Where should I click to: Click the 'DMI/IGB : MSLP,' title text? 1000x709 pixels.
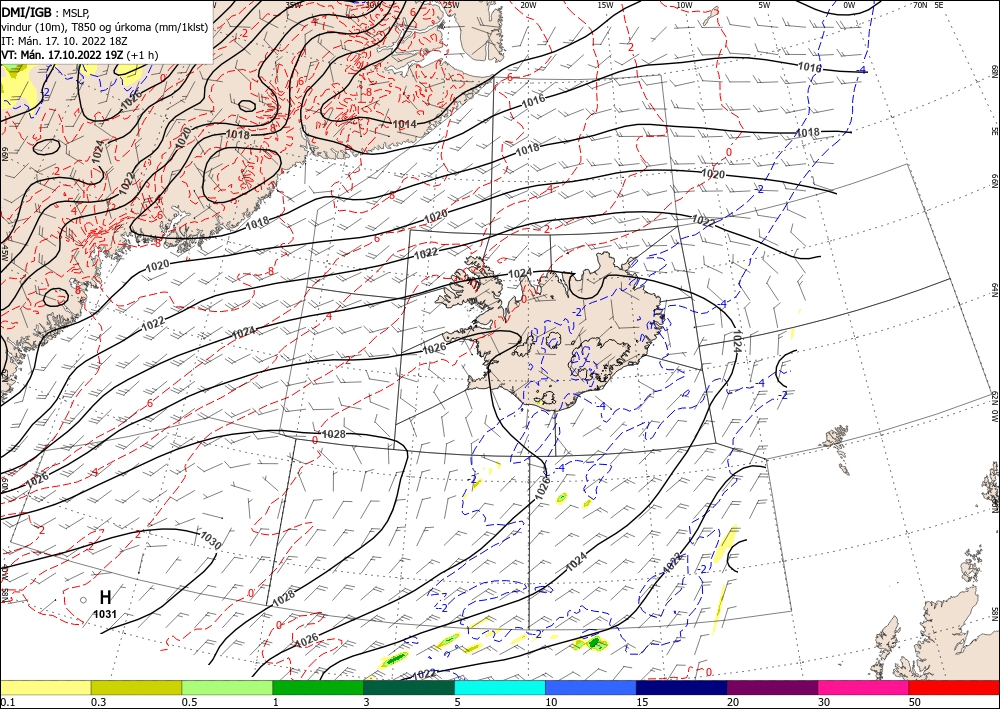coord(46,11)
